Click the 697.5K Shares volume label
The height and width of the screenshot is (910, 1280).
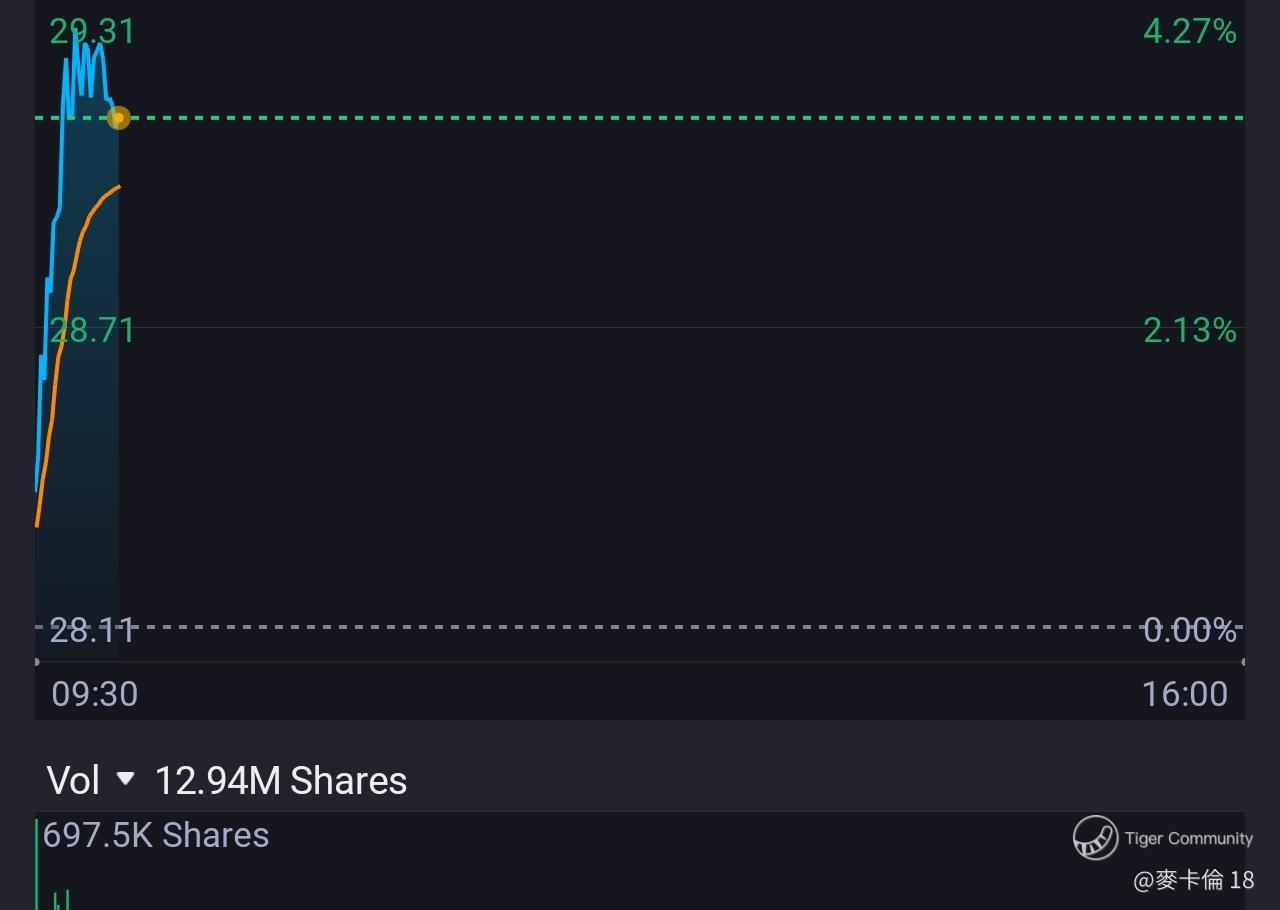156,835
